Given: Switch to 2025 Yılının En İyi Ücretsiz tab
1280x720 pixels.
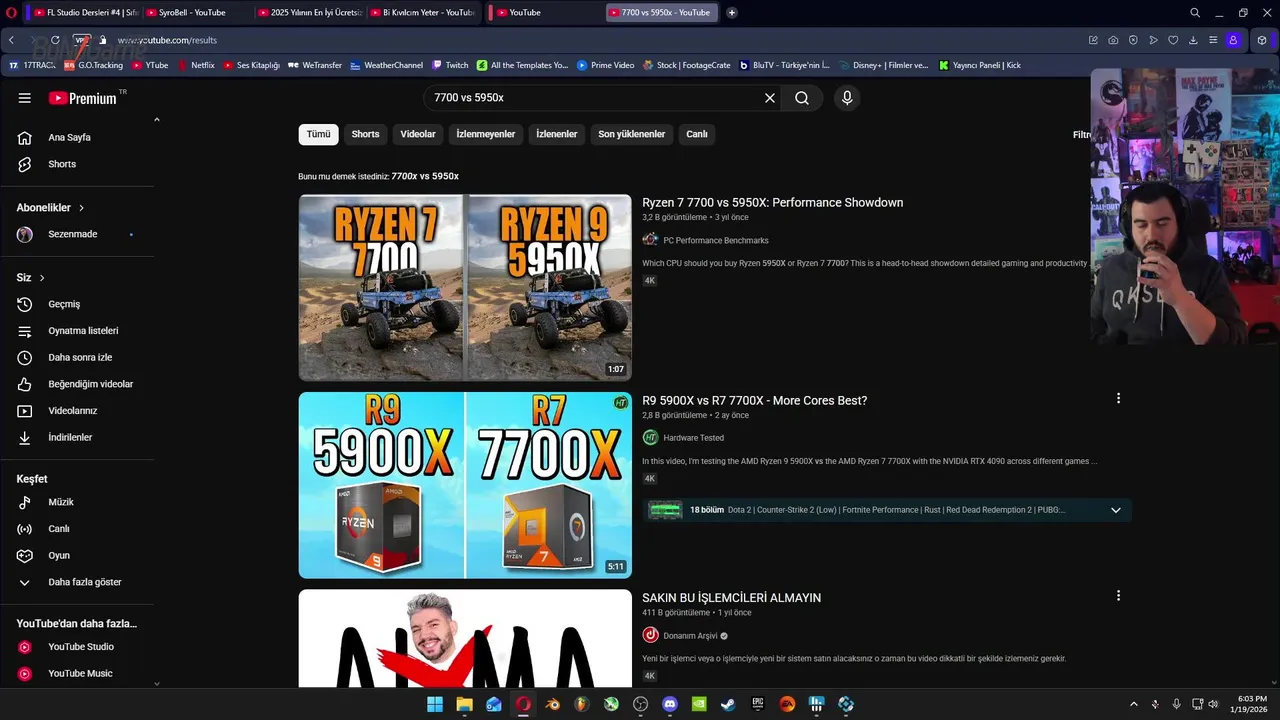Looking at the screenshot, I should click(308, 12).
